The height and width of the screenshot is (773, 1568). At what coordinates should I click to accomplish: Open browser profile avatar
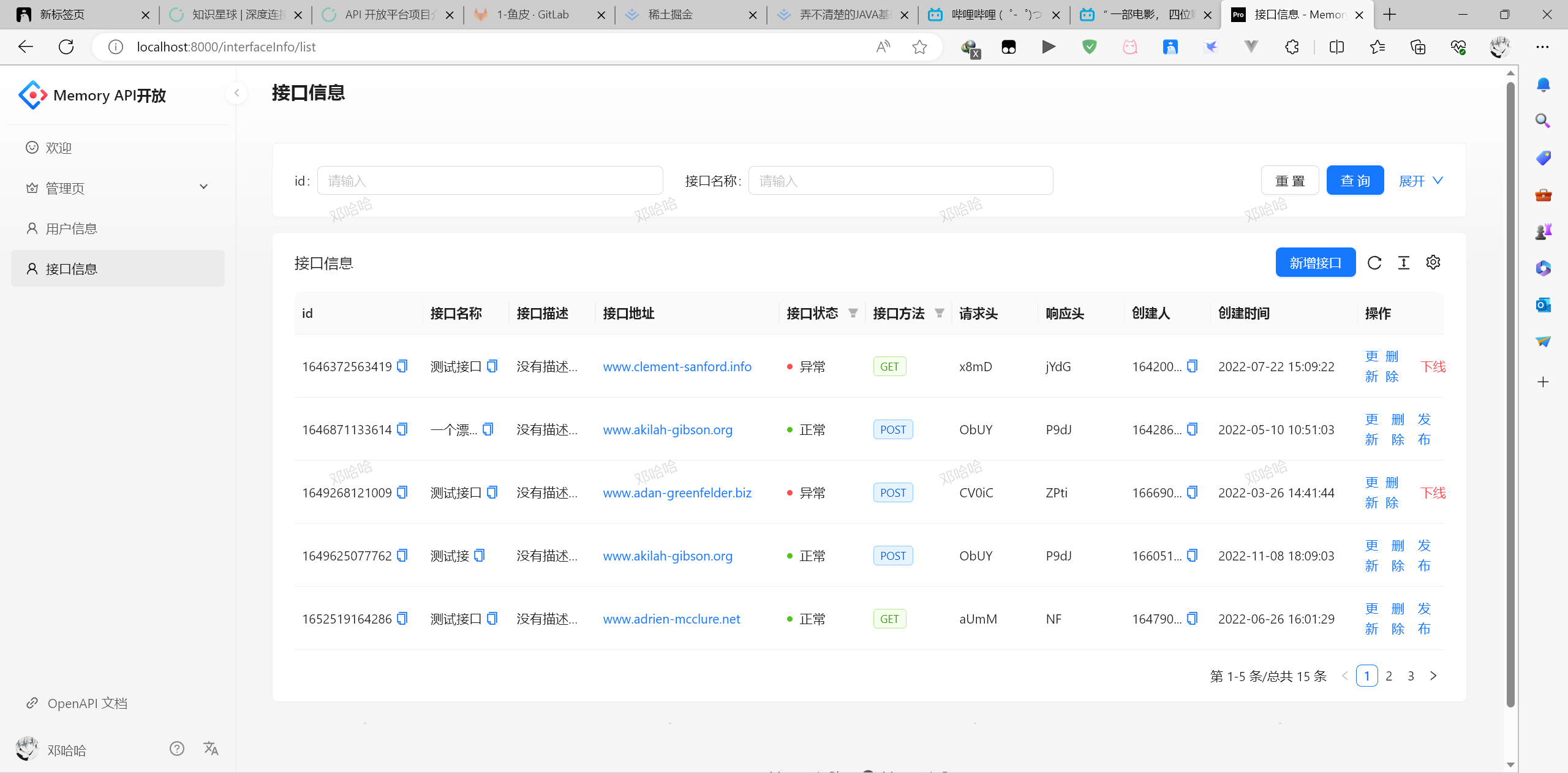coord(1500,47)
